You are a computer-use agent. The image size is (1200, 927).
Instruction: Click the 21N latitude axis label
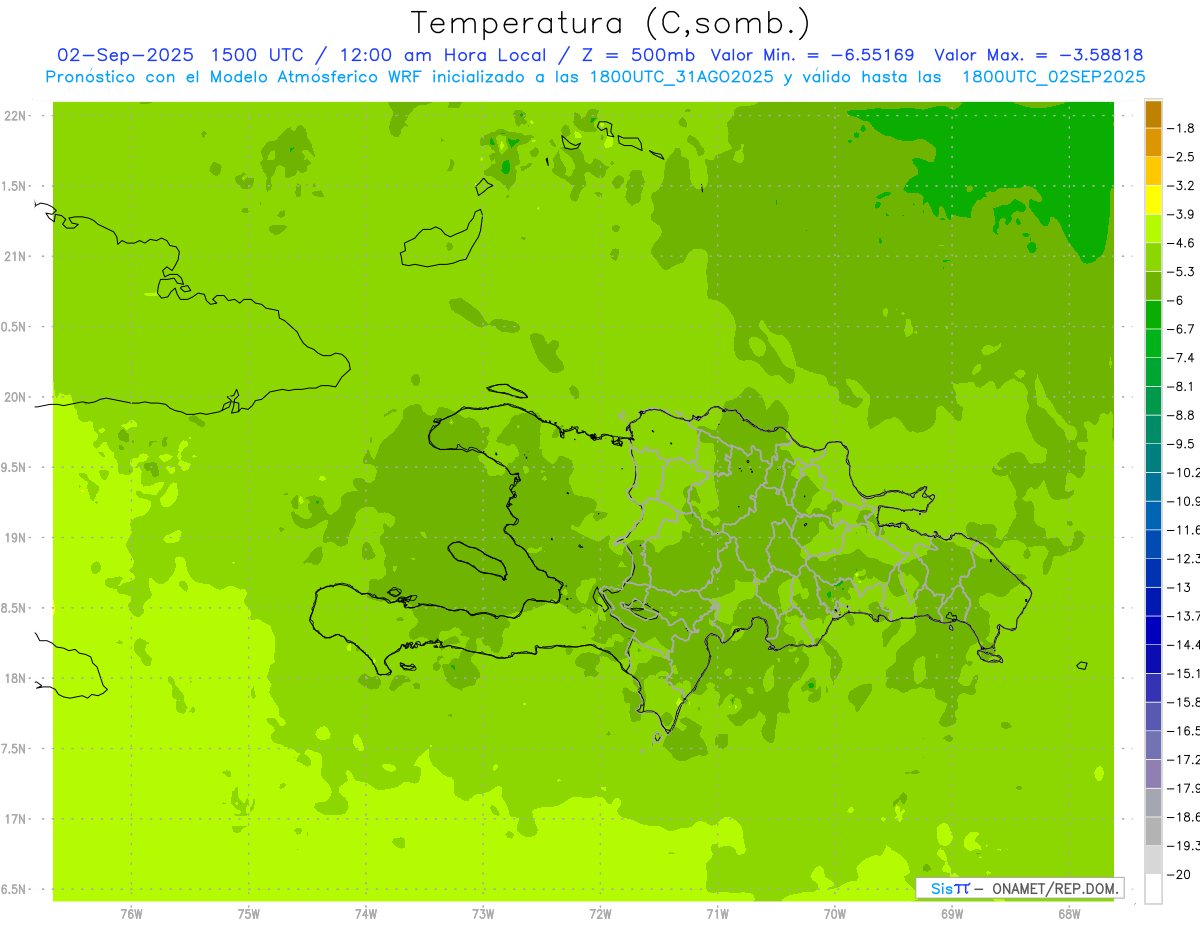point(15,256)
